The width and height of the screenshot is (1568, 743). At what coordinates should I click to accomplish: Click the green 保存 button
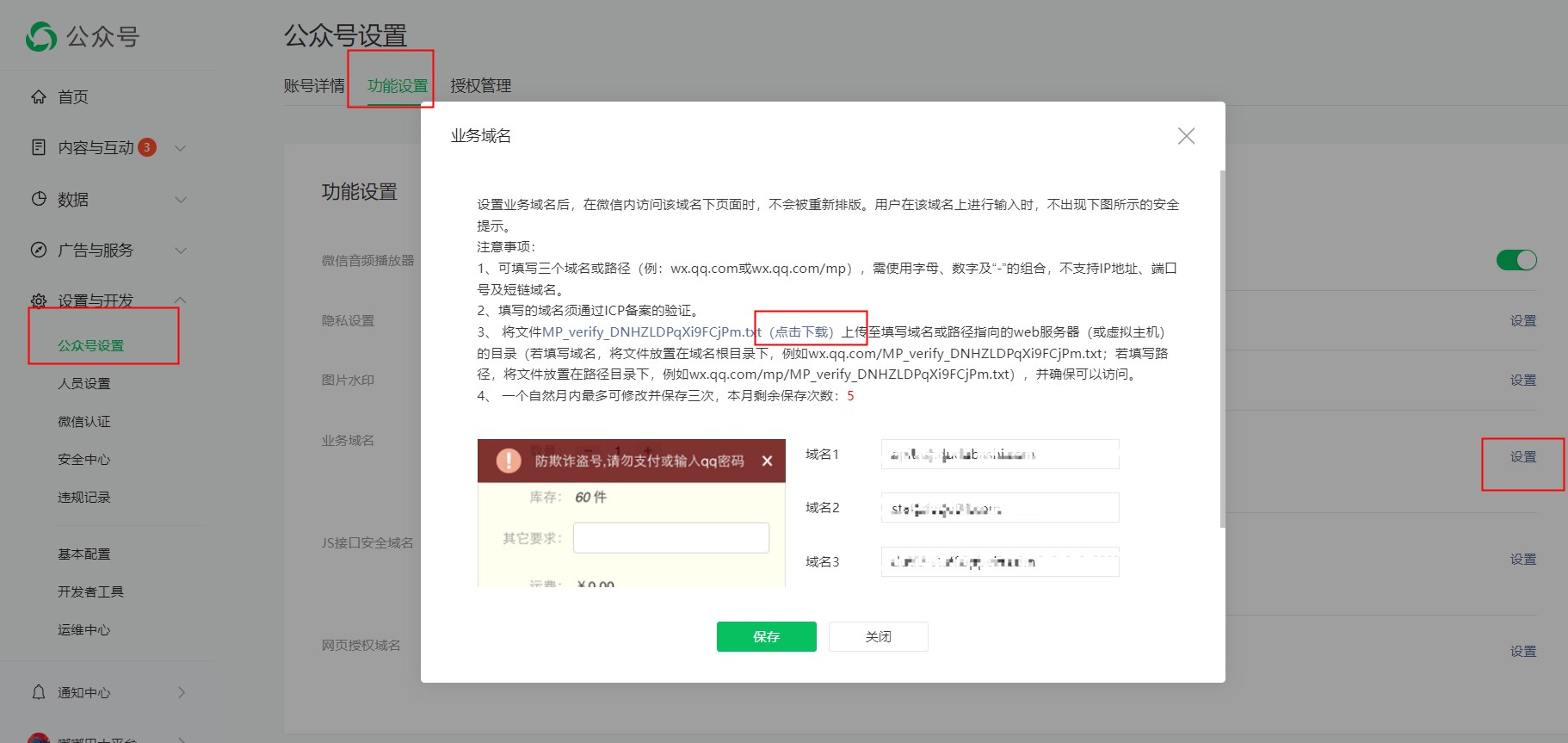(x=767, y=636)
